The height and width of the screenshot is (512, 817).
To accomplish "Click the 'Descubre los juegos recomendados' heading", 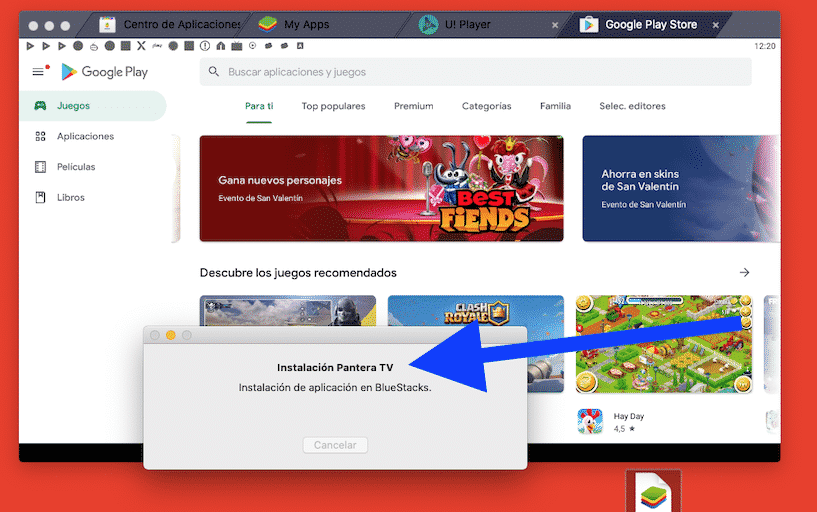I will coord(298,273).
